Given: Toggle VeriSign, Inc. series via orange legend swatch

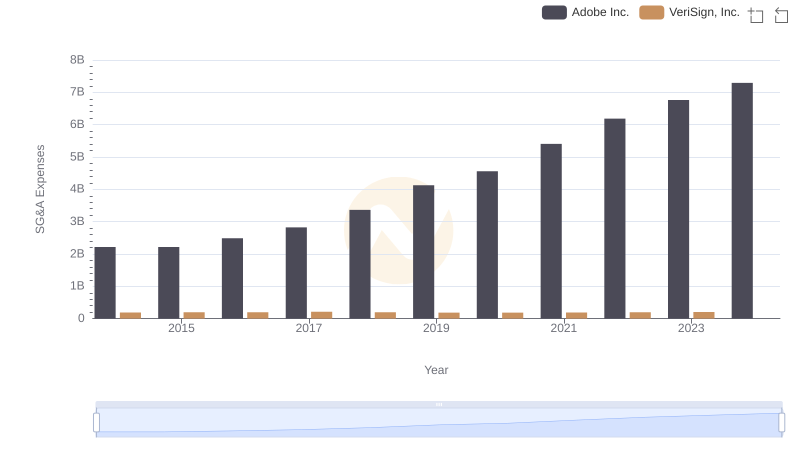Looking at the screenshot, I should pos(652,12).
